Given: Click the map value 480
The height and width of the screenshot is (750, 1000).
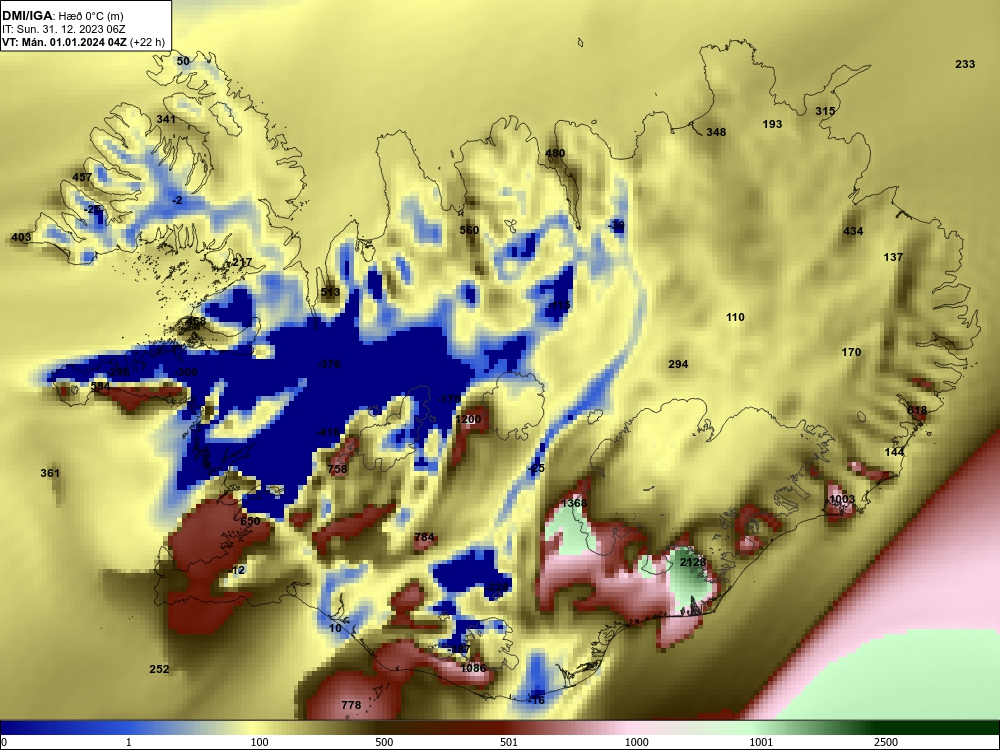Looking at the screenshot, I should (x=555, y=153).
